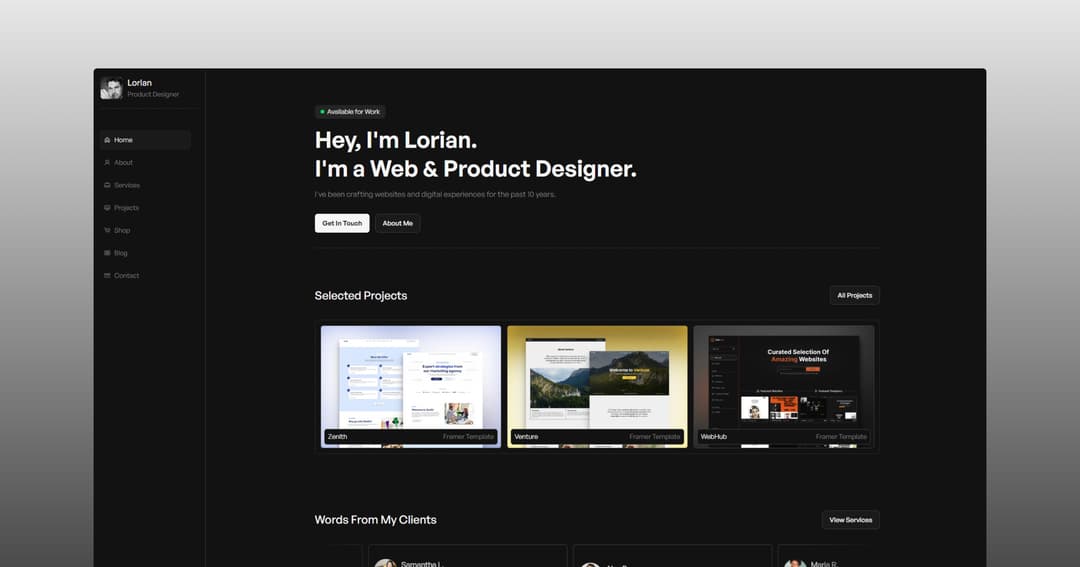Open the Zenith project thumbnail
1080x567 pixels.
(411, 386)
